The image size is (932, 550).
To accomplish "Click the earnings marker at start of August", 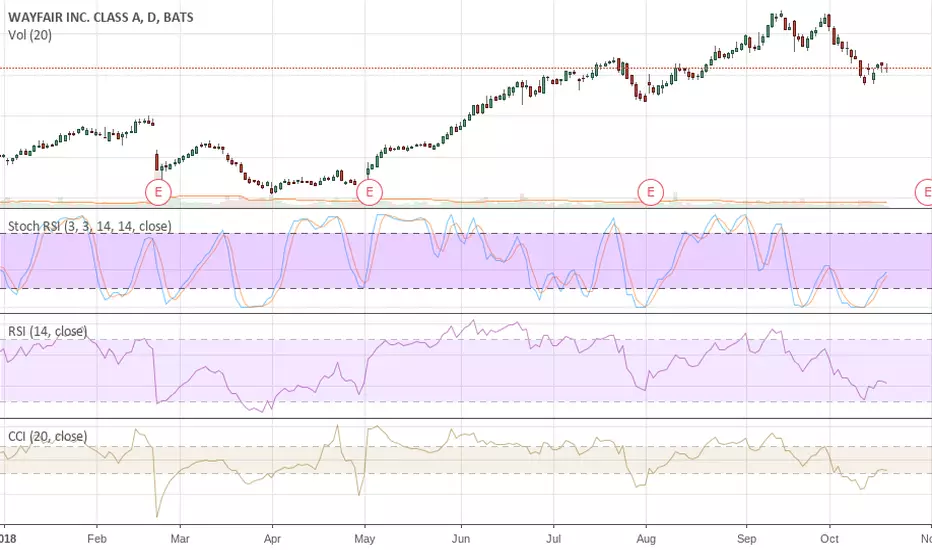I will 650,192.
